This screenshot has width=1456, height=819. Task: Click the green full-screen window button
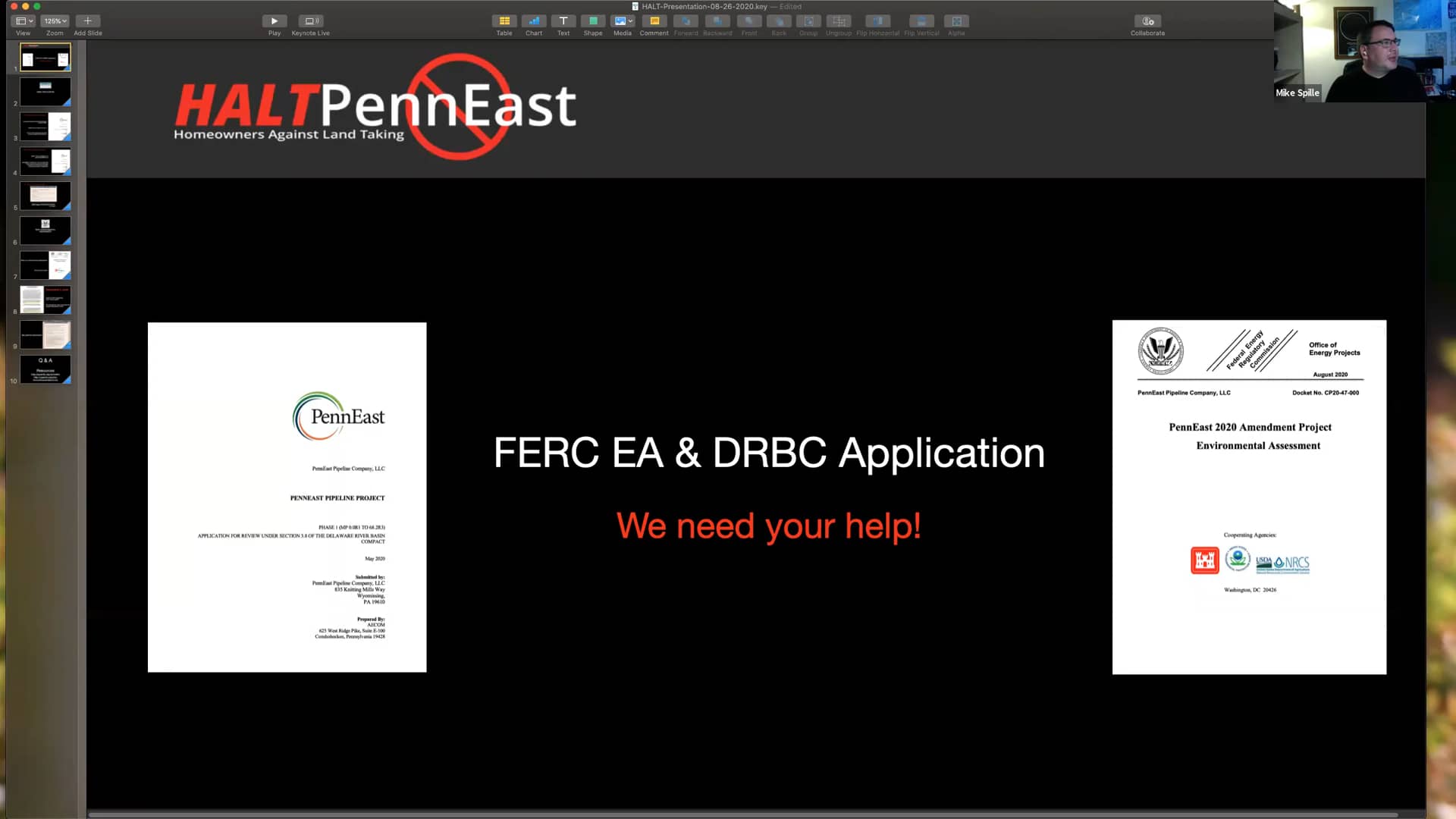[36, 6]
